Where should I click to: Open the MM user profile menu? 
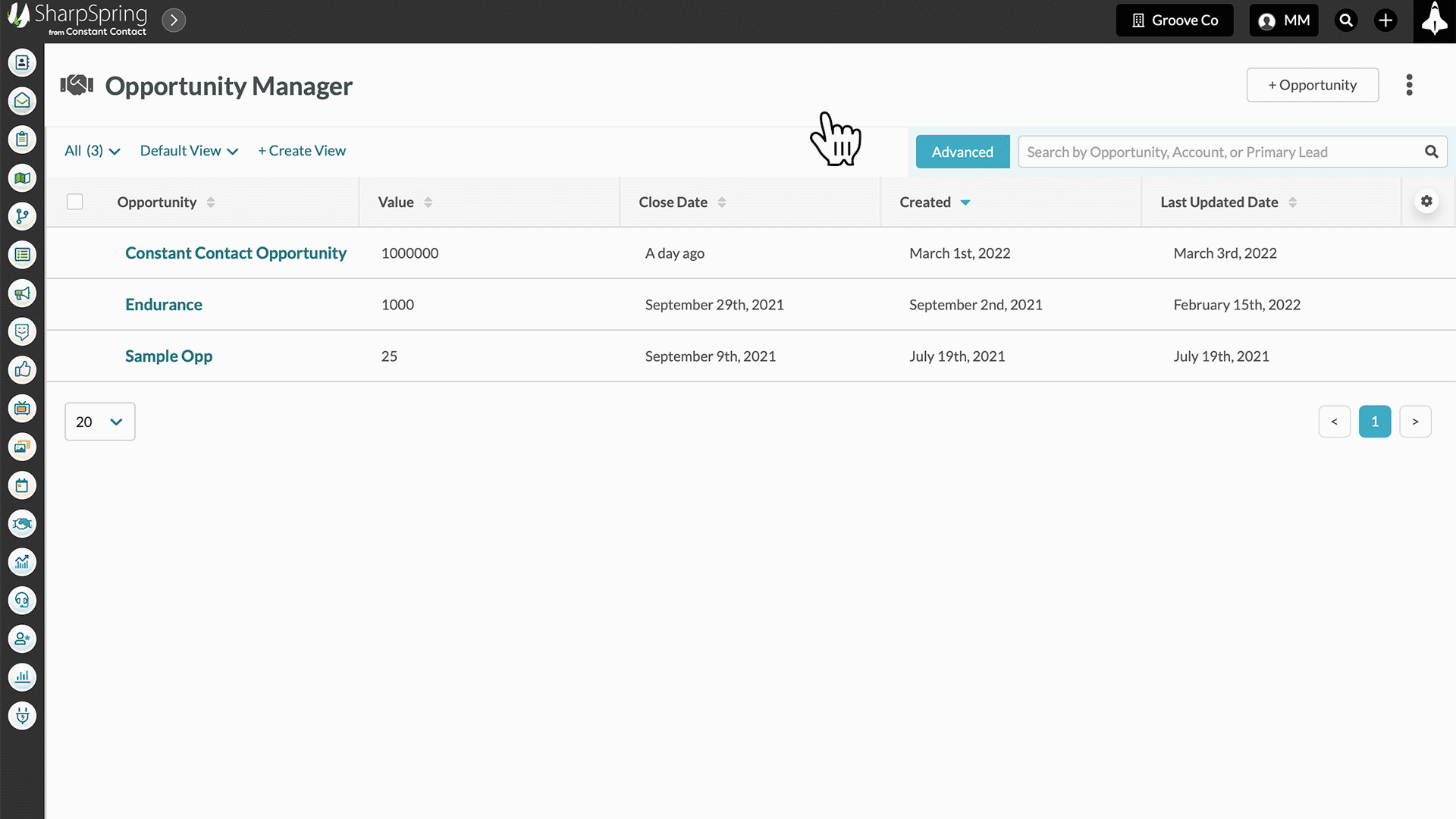pyautogui.click(x=1284, y=20)
